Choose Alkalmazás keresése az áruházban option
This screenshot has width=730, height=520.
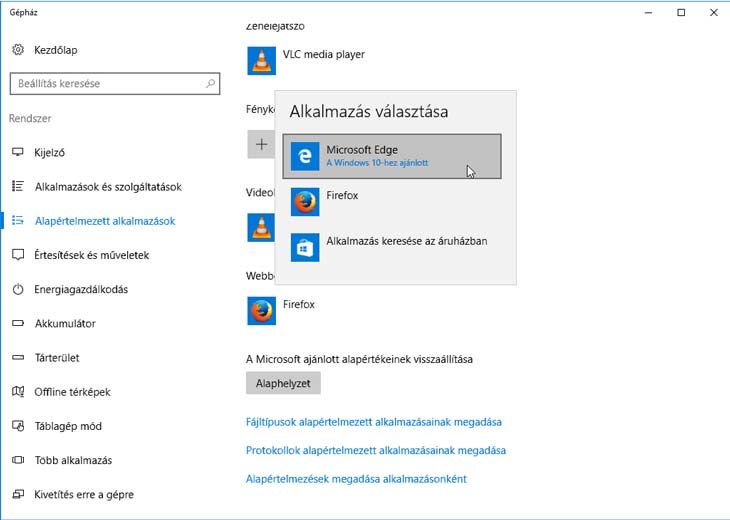pos(406,241)
